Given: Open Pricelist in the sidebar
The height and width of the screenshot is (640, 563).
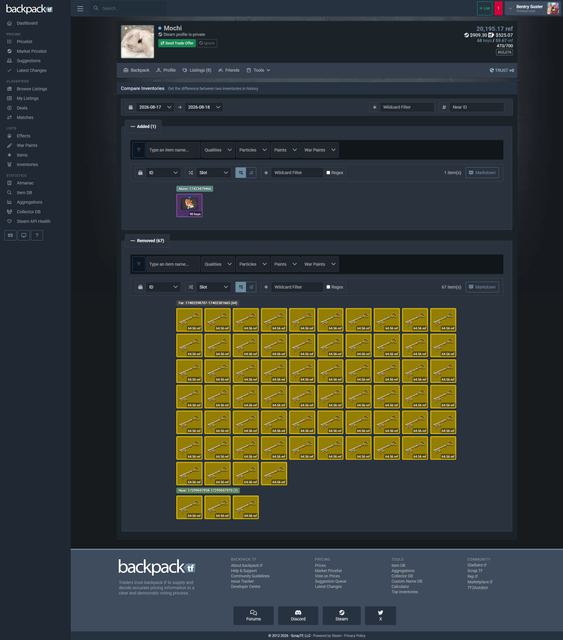Looking at the screenshot, I should 24,42.
